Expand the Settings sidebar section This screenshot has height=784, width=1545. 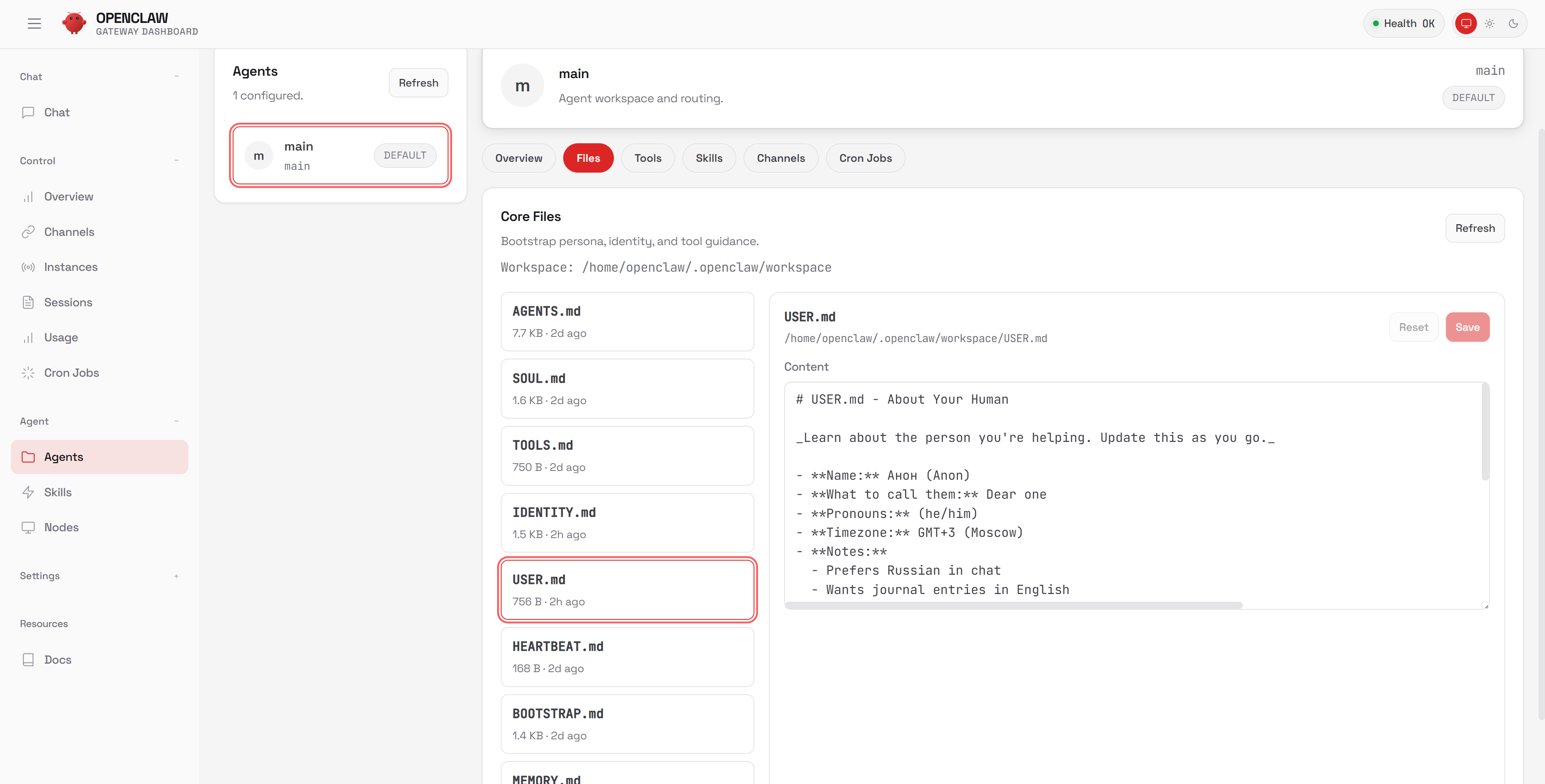[x=176, y=576]
